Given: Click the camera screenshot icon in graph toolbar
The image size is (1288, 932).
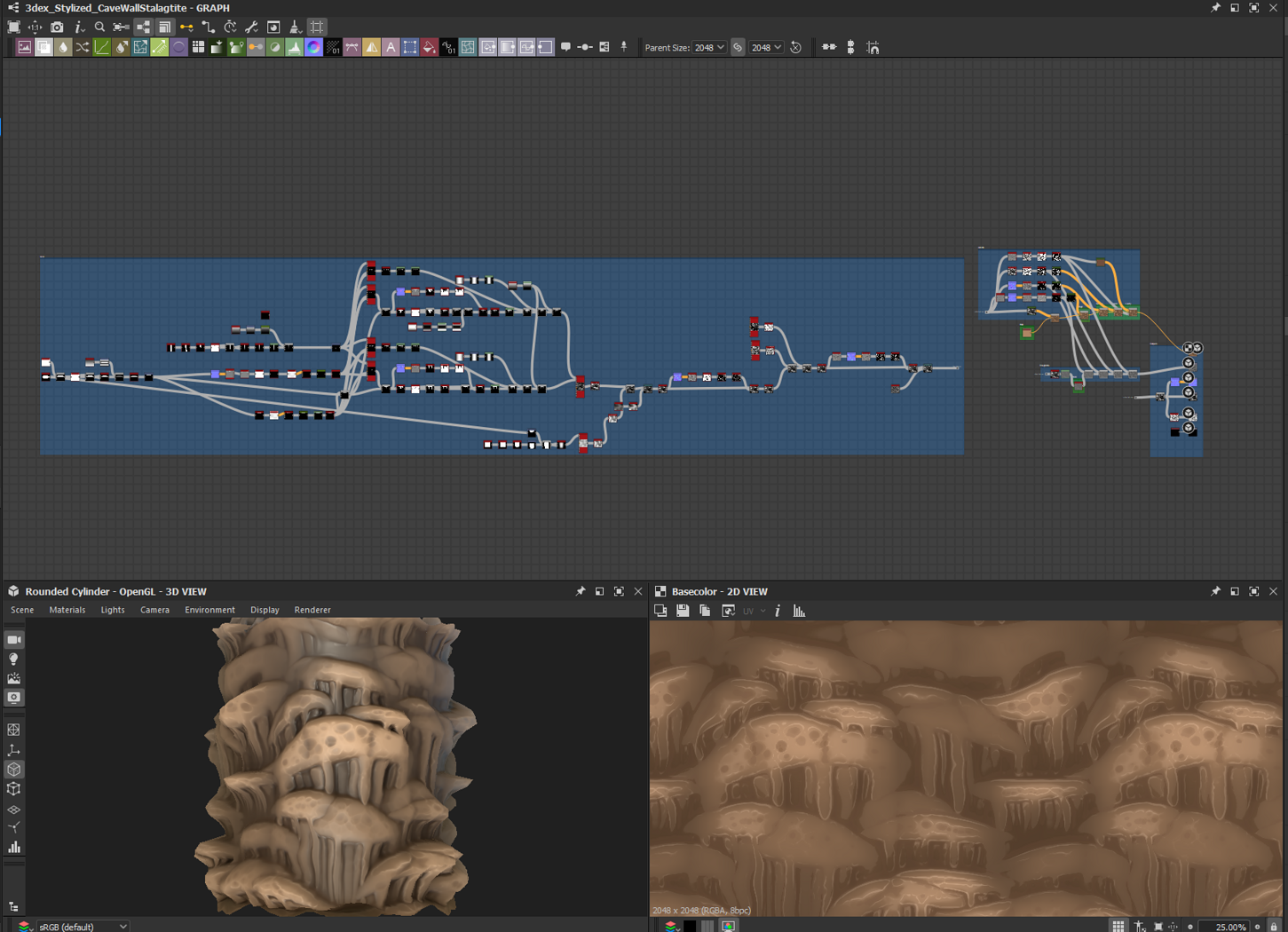Looking at the screenshot, I should [57, 28].
